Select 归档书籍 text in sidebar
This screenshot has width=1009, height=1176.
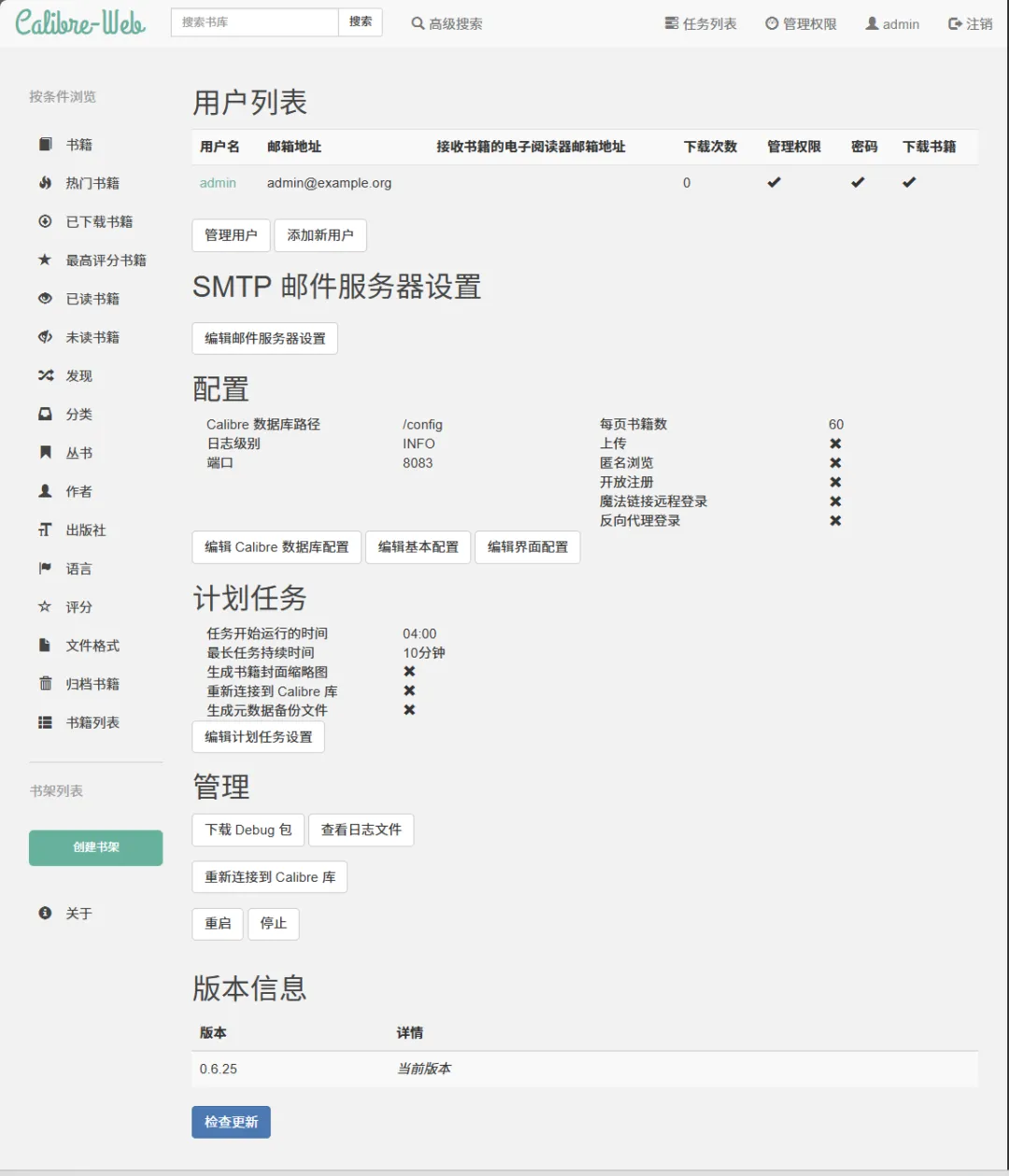[92, 684]
